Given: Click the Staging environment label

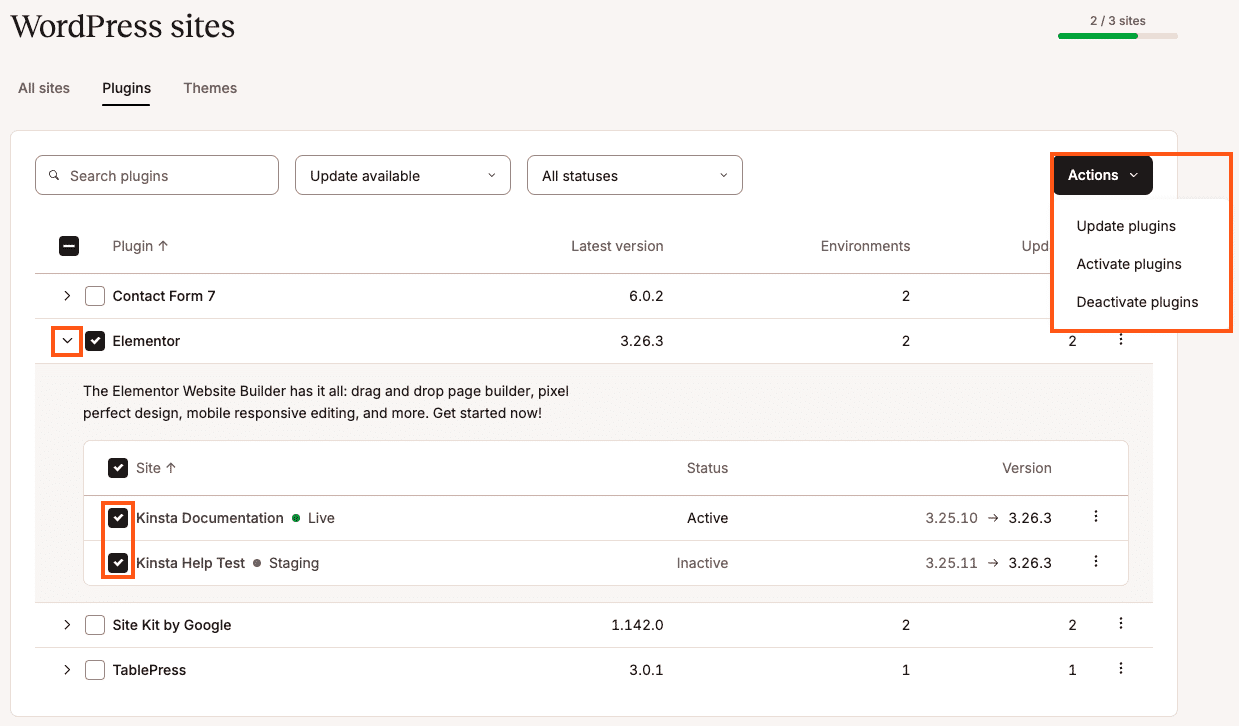Looking at the screenshot, I should click(294, 563).
